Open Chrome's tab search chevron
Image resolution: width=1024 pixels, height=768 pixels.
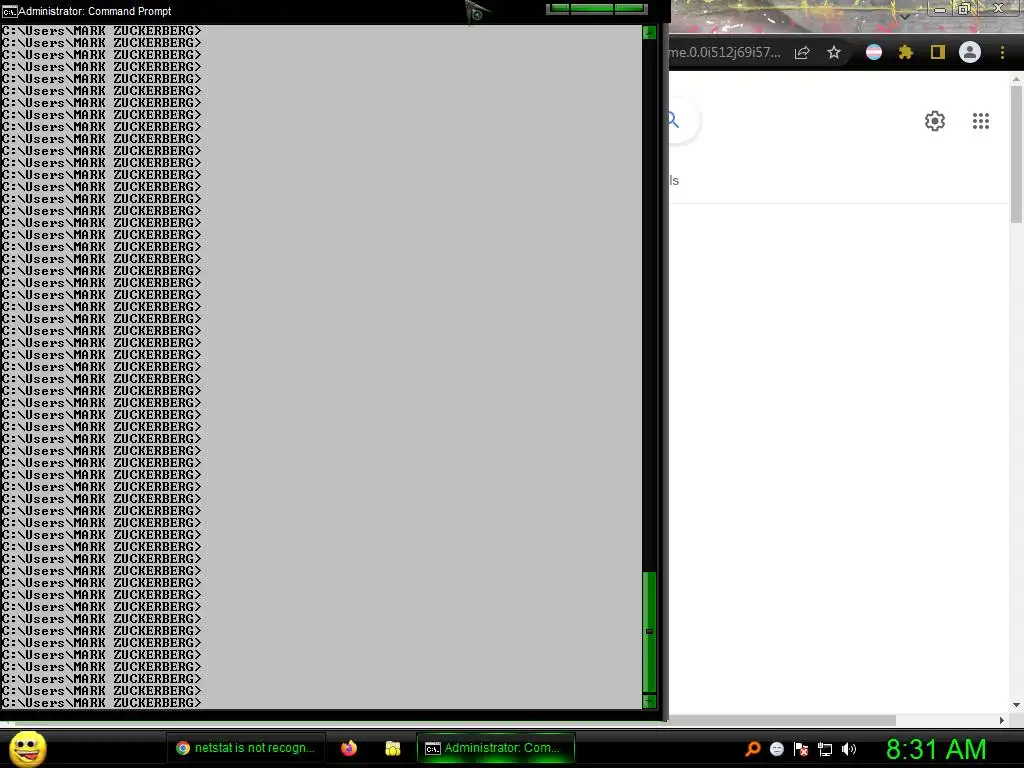point(905,16)
